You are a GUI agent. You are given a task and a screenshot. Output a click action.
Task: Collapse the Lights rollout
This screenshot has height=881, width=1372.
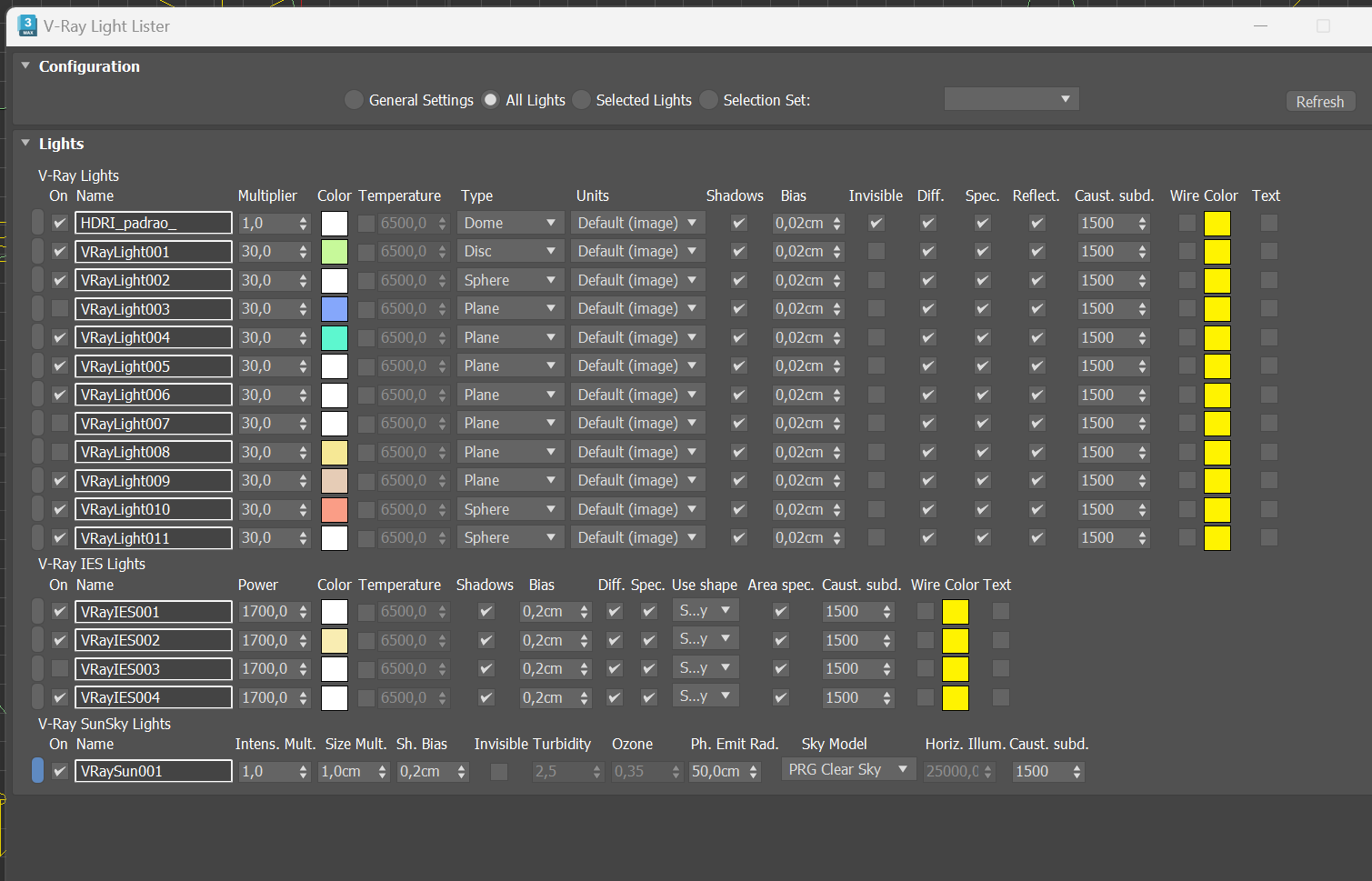click(x=25, y=144)
